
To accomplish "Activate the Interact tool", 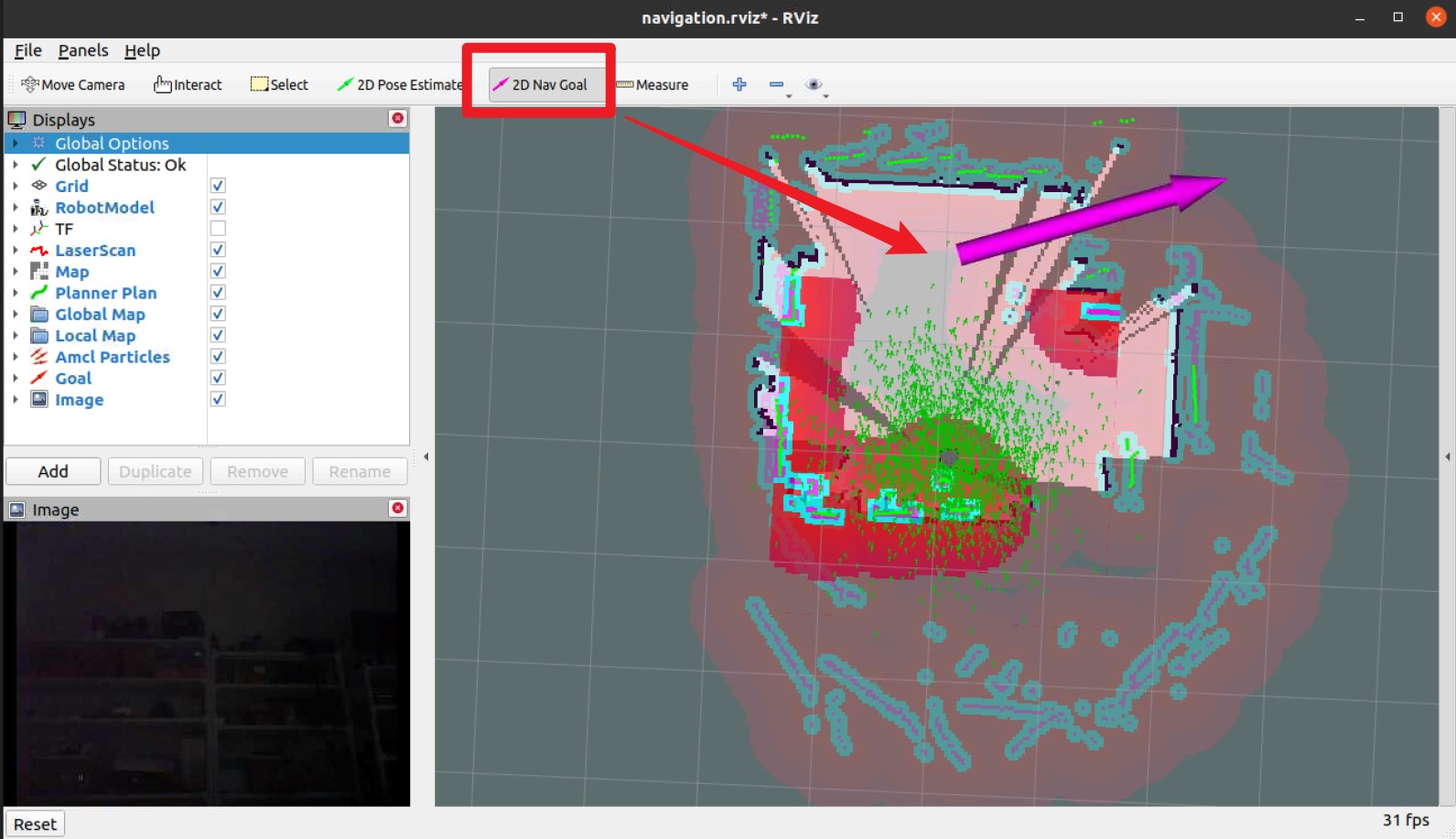I will [188, 85].
